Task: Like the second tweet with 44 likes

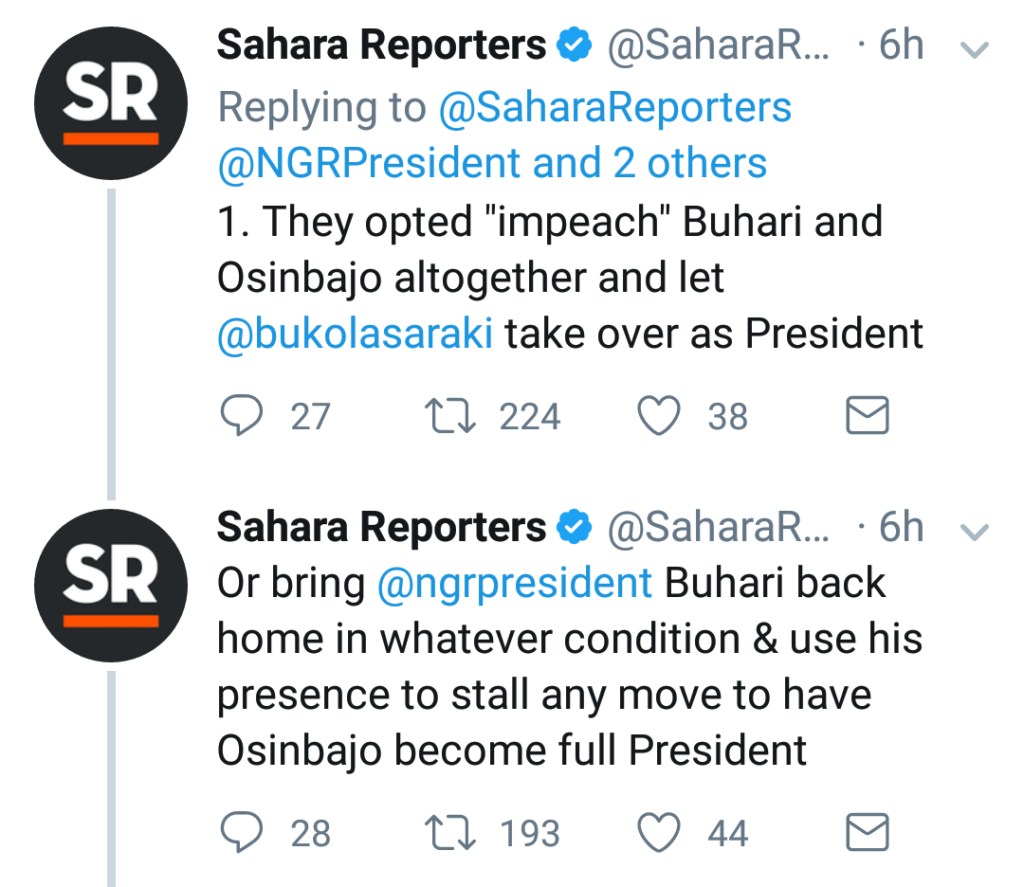Action: [659, 833]
